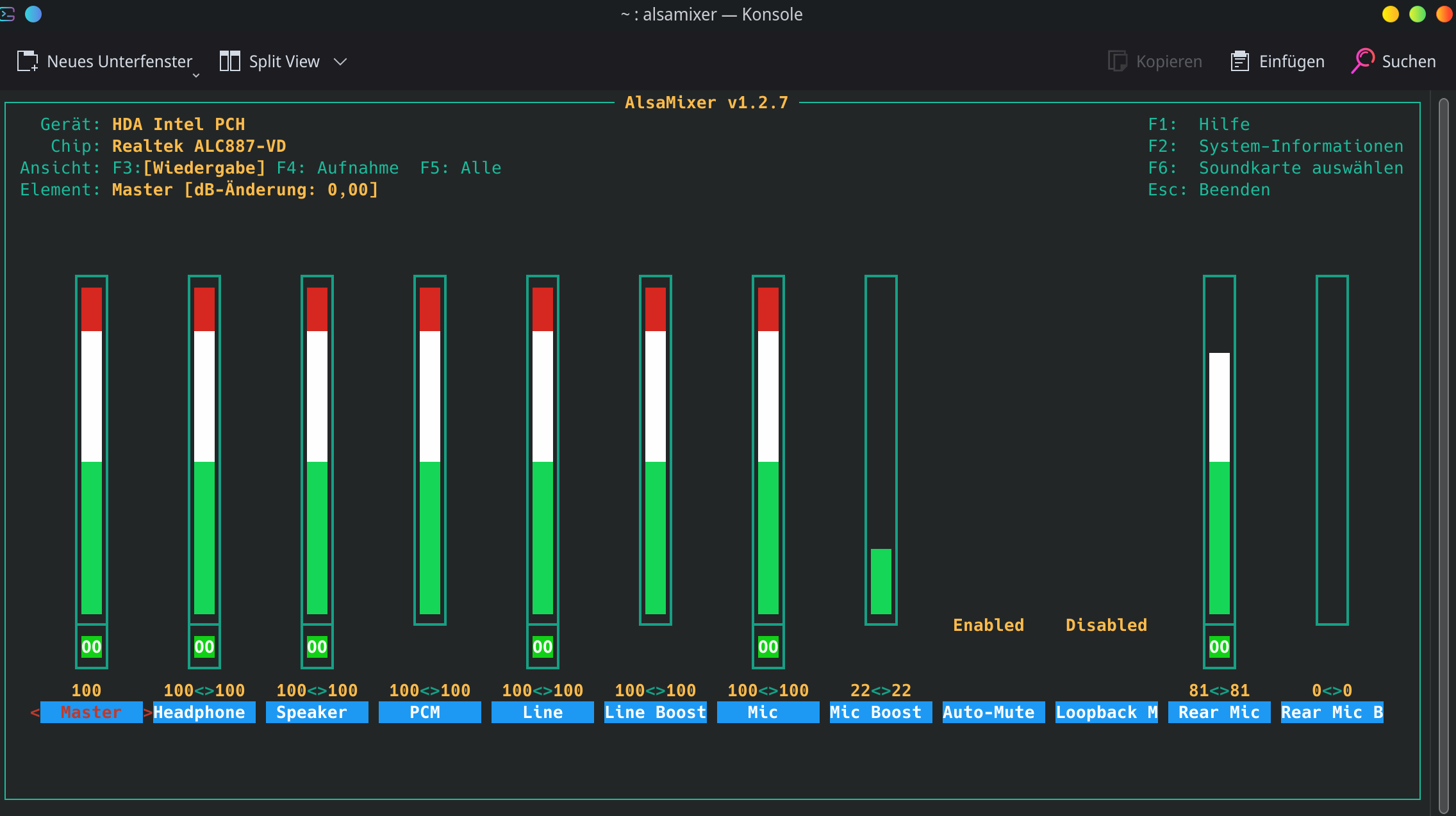Click the empty Rear Mic B level bar

1332,450
